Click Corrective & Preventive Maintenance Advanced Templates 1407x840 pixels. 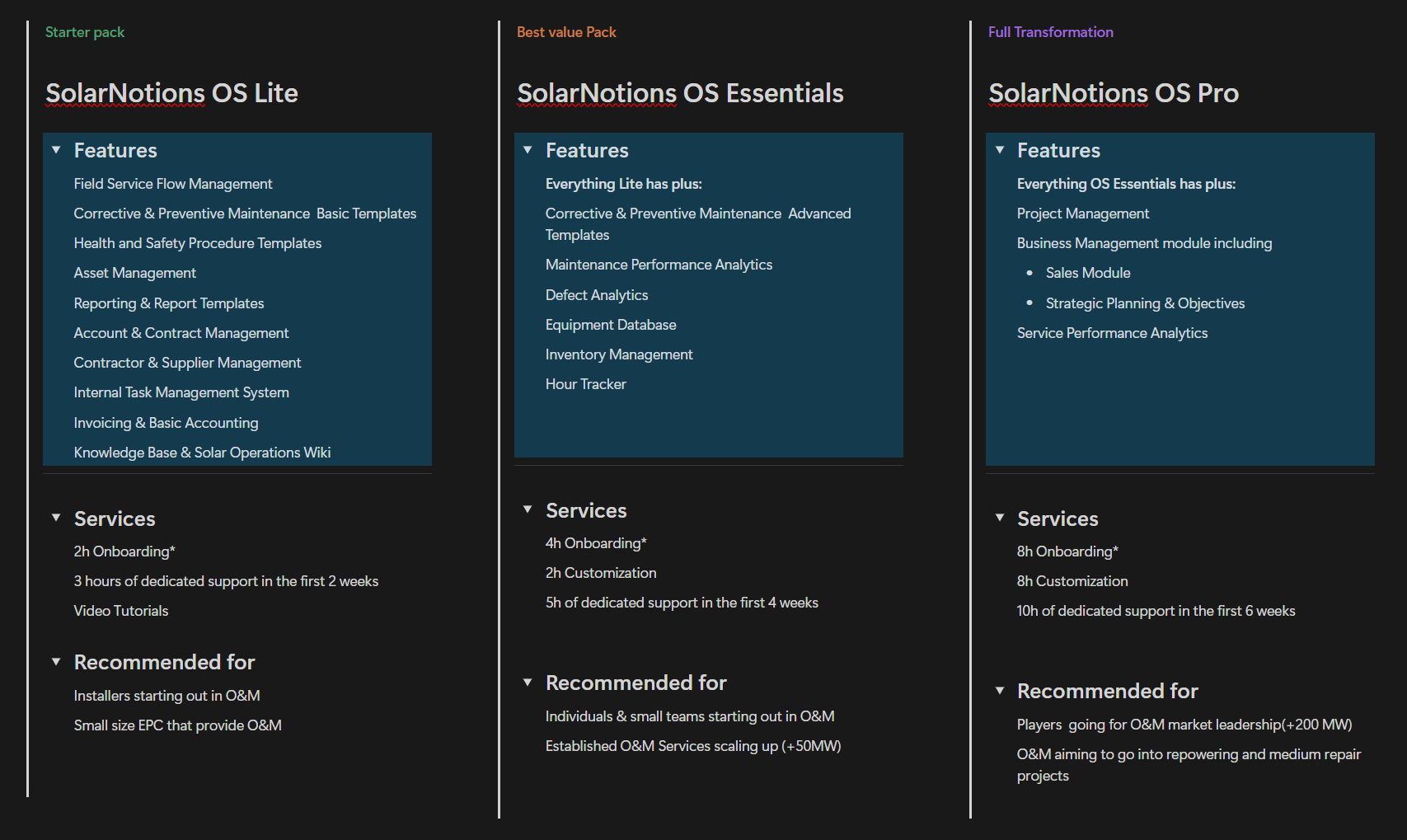(698, 224)
